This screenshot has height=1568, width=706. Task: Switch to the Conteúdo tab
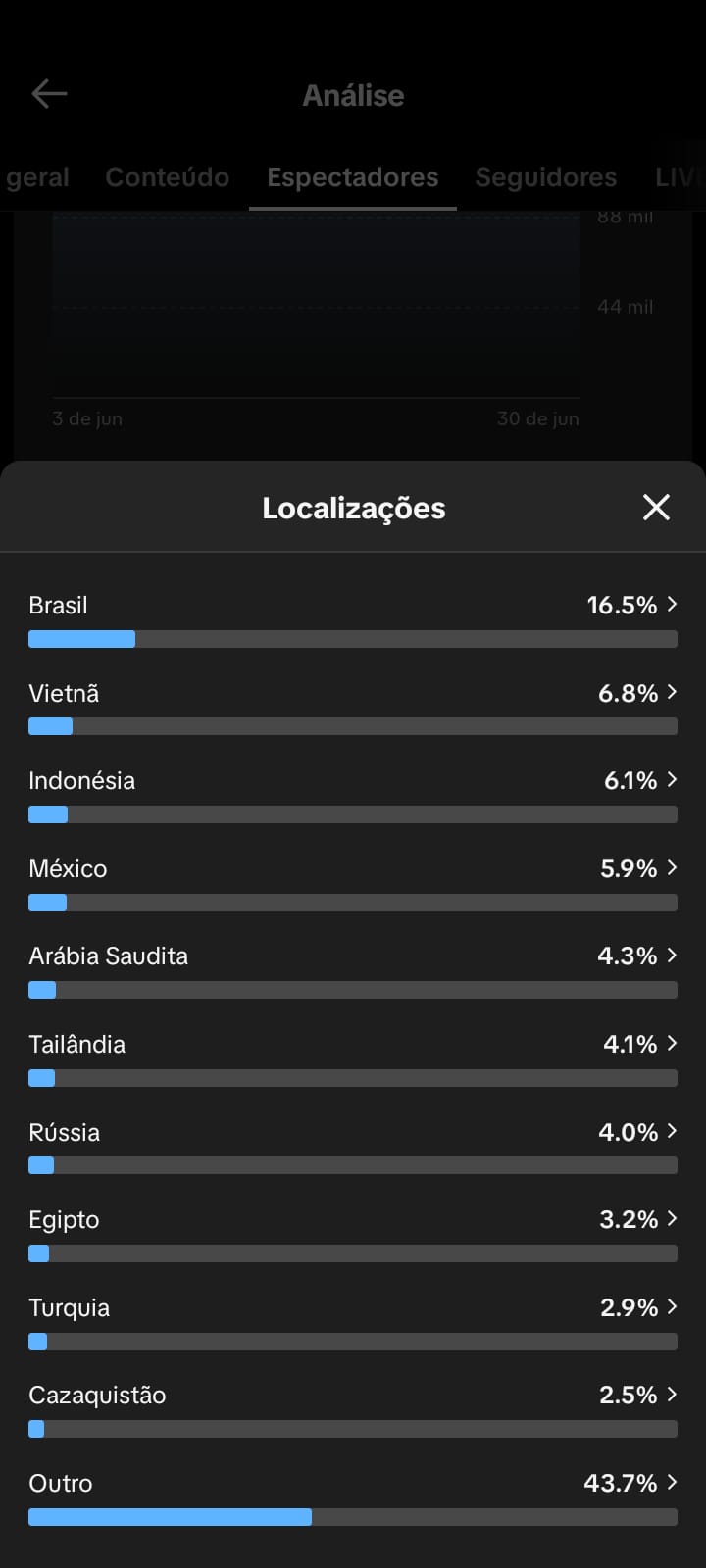(168, 177)
